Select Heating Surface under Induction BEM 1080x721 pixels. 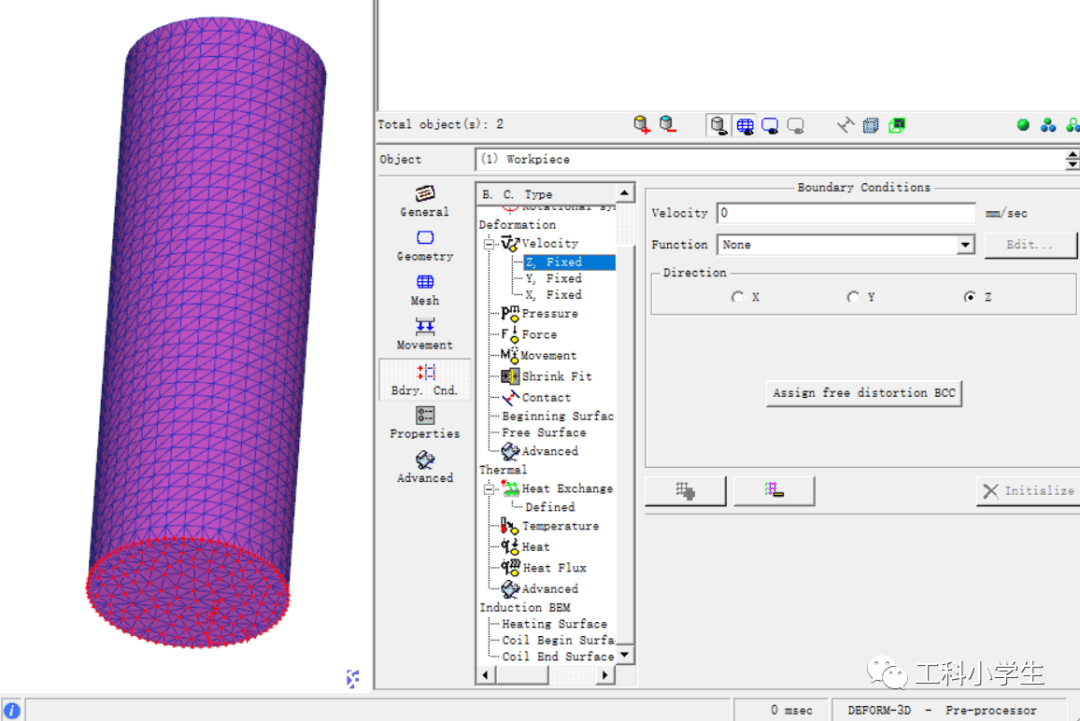click(x=554, y=624)
